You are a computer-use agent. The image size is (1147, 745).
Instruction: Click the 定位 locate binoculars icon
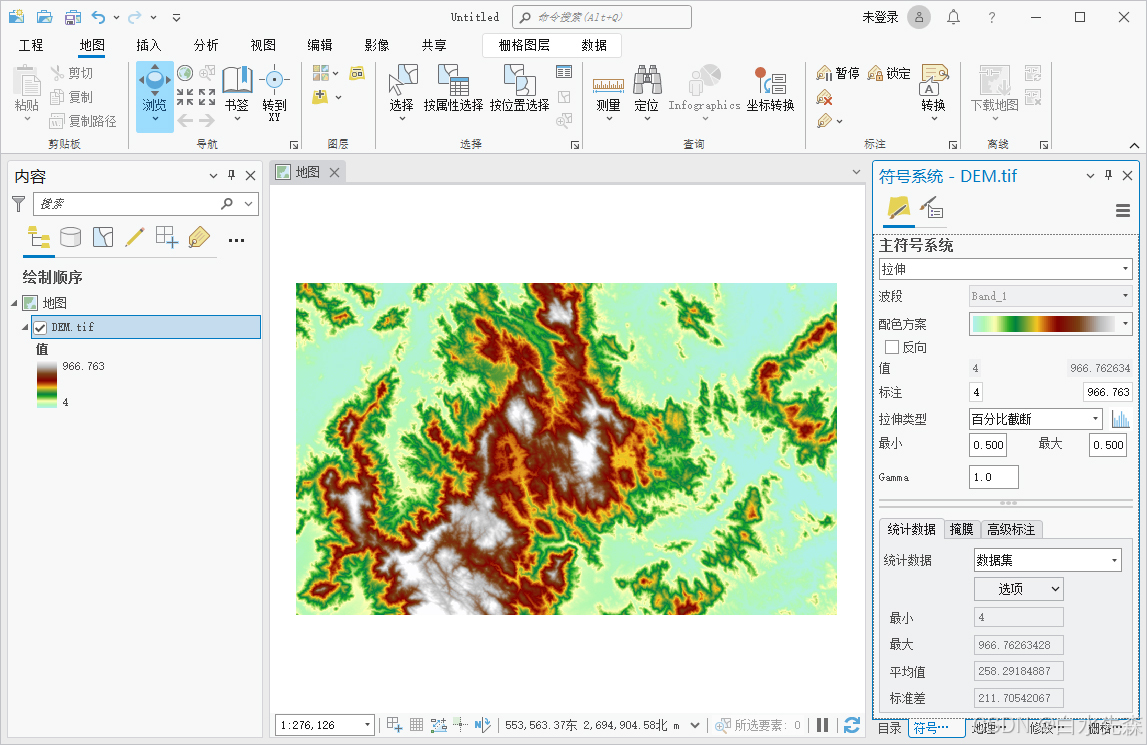coord(647,80)
